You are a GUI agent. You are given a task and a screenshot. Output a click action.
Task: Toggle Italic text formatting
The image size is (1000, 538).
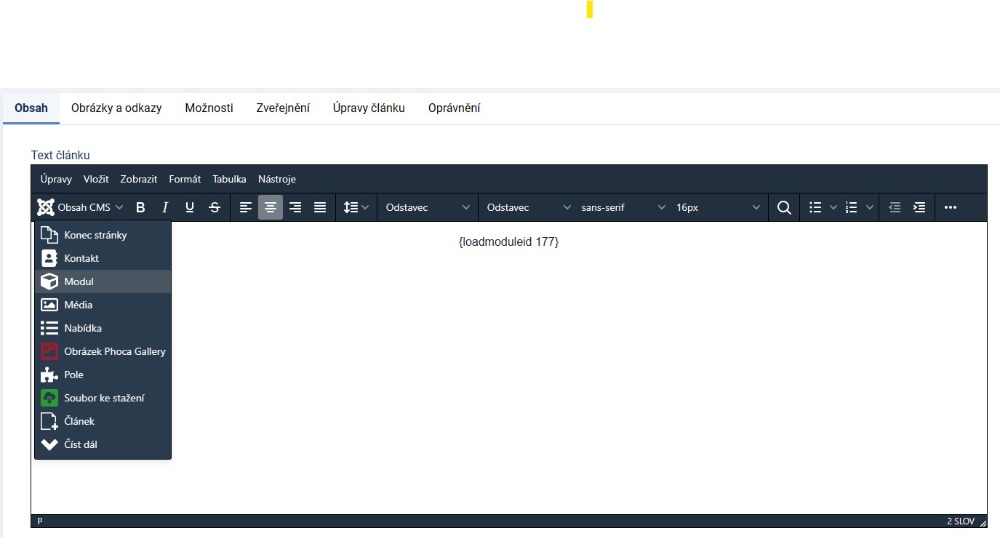(165, 208)
